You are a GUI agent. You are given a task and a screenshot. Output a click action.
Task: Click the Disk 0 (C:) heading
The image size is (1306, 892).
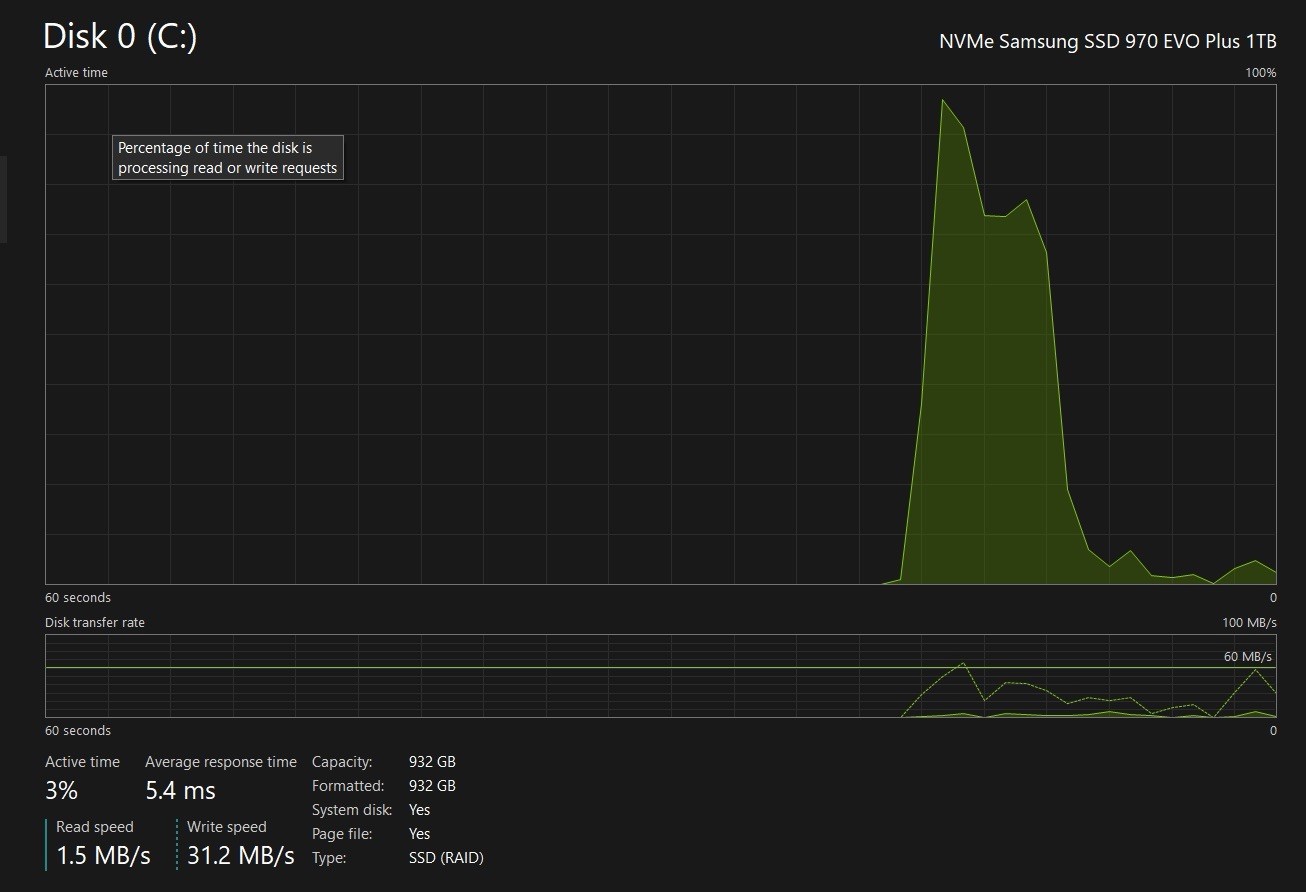click(x=120, y=37)
